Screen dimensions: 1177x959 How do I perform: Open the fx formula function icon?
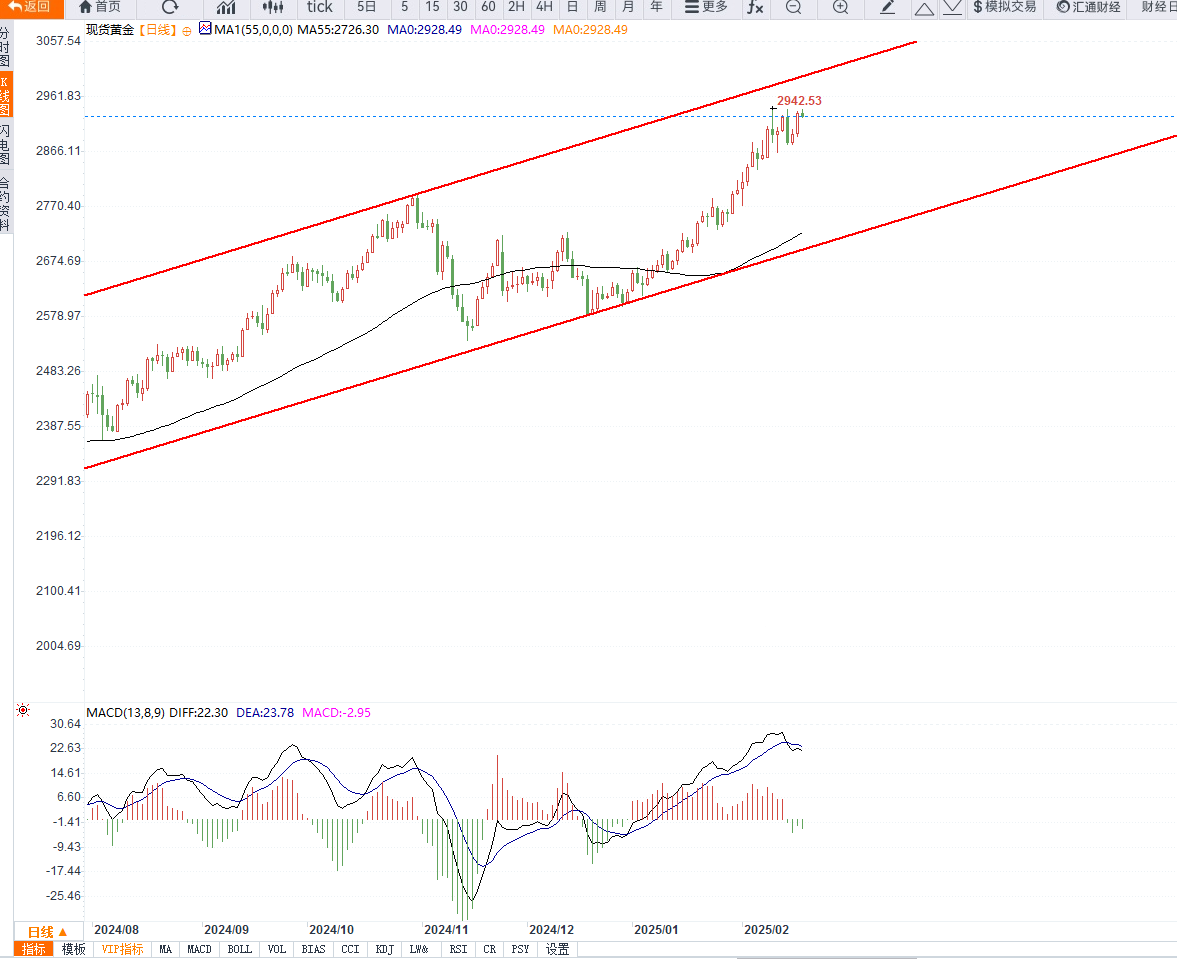click(755, 8)
